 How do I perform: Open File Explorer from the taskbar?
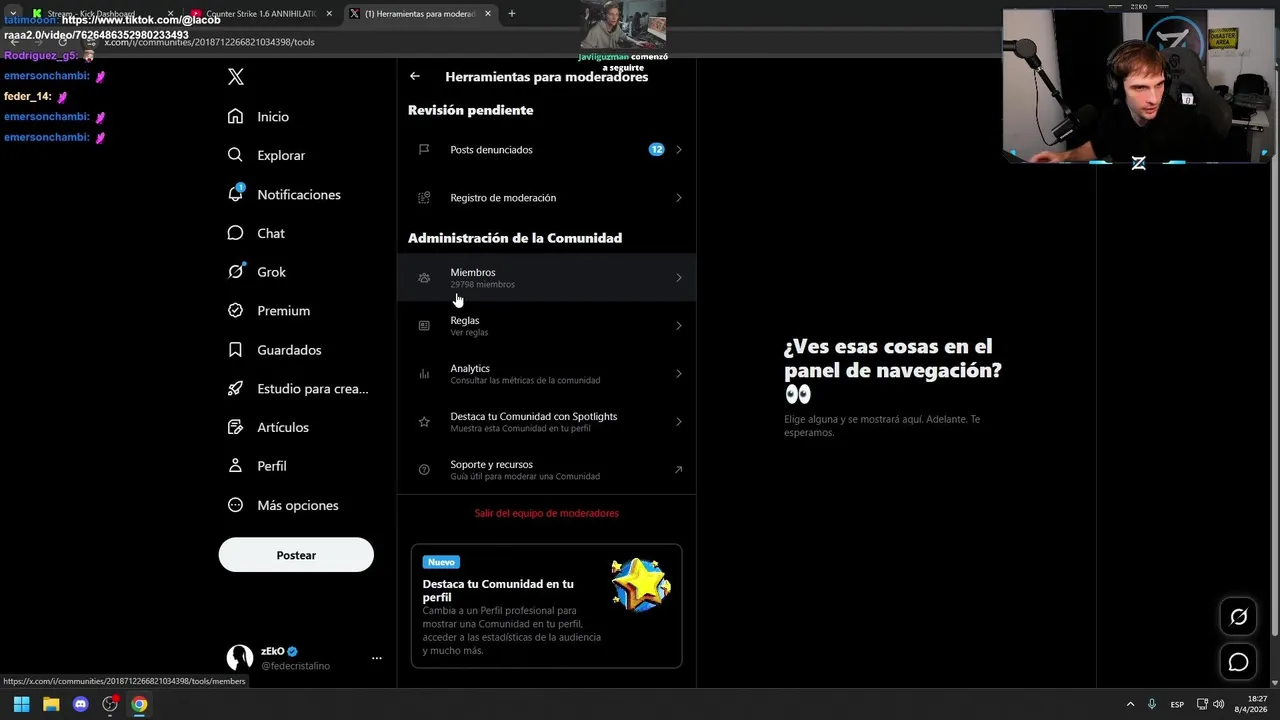coord(51,704)
